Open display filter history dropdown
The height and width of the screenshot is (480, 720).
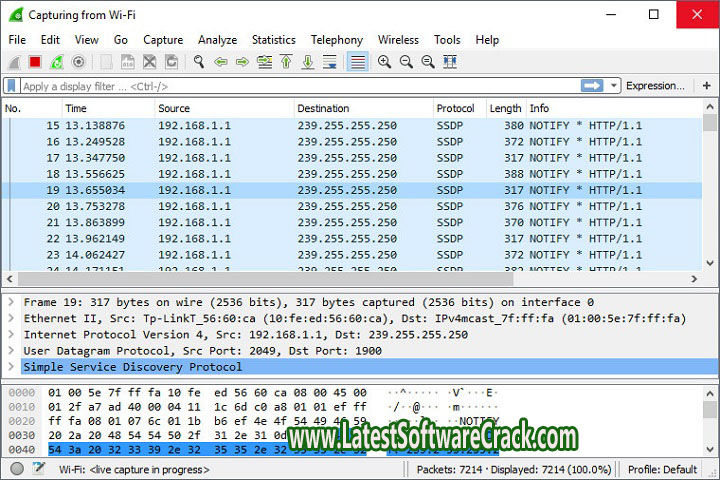point(613,86)
